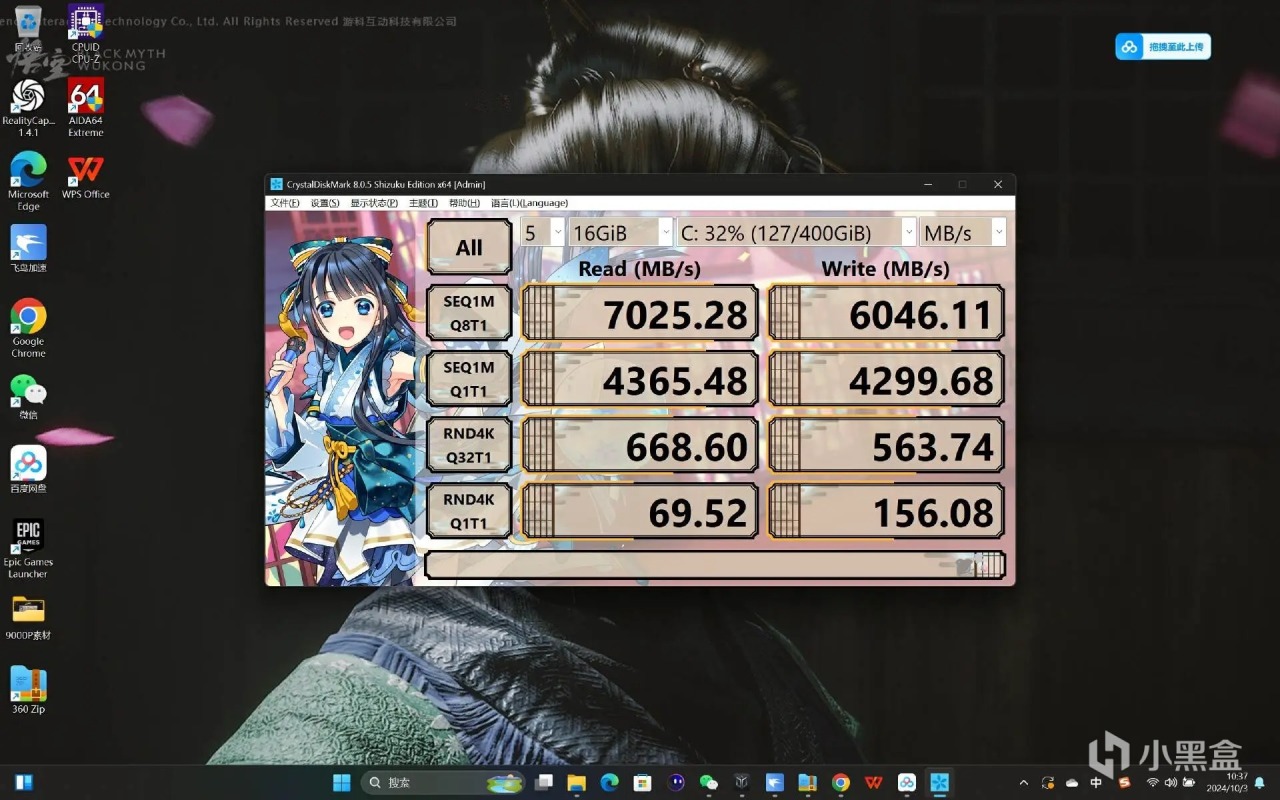This screenshot has width=1280, height=800.
Task: Open the Recycle Bin desktop icon
Action: pos(28,28)
